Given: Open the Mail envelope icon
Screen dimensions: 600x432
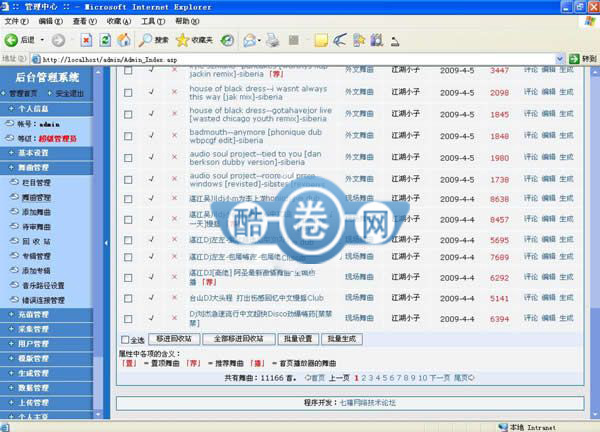Looking at the screenshot, I should (249, 40).
